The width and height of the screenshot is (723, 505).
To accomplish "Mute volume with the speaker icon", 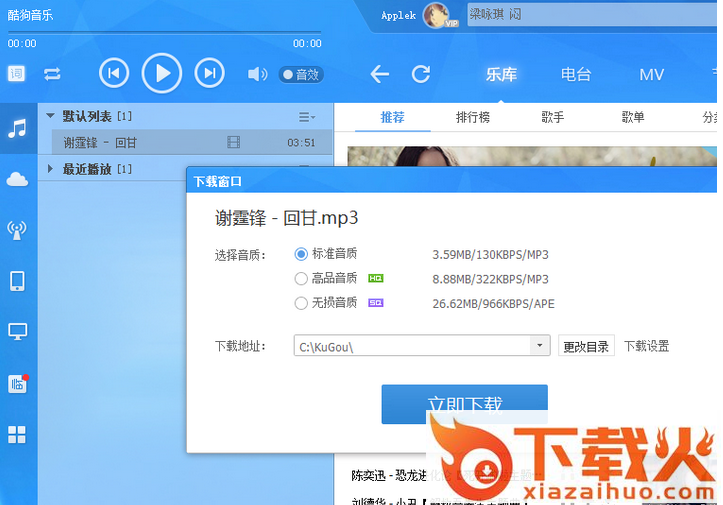I will [x=256, y=74].
